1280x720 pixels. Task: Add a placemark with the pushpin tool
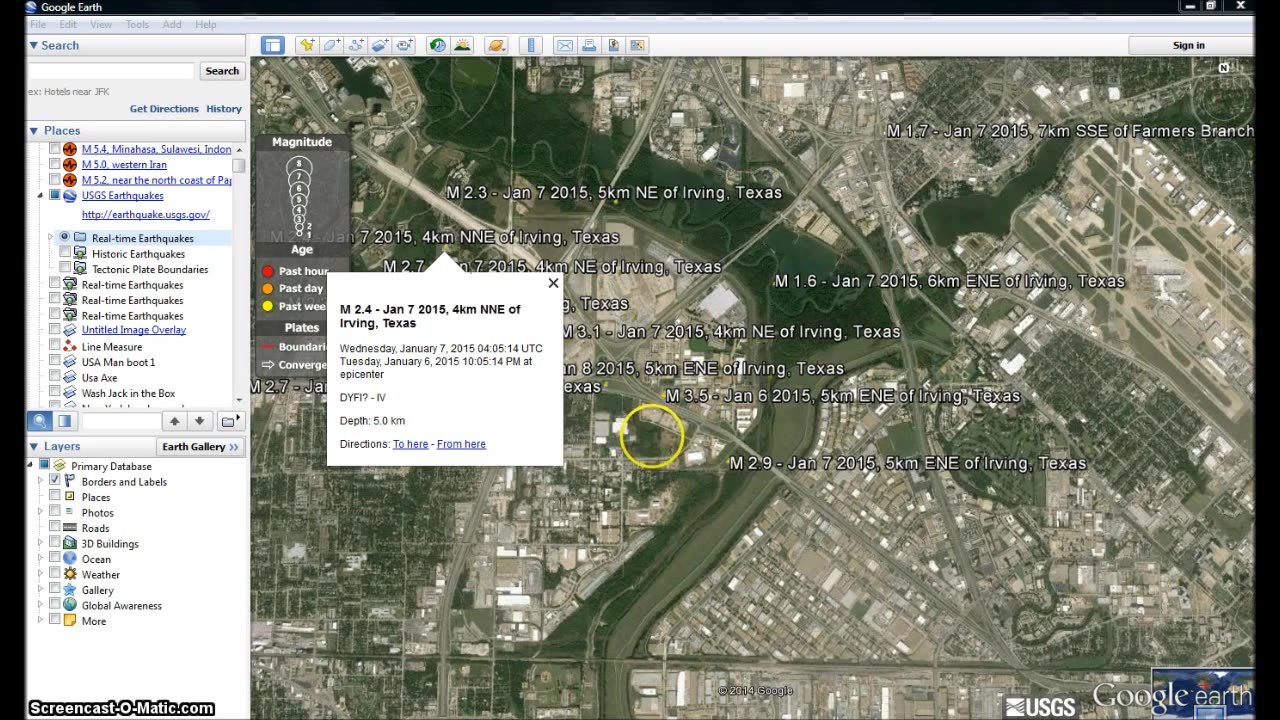pos(307,45)
